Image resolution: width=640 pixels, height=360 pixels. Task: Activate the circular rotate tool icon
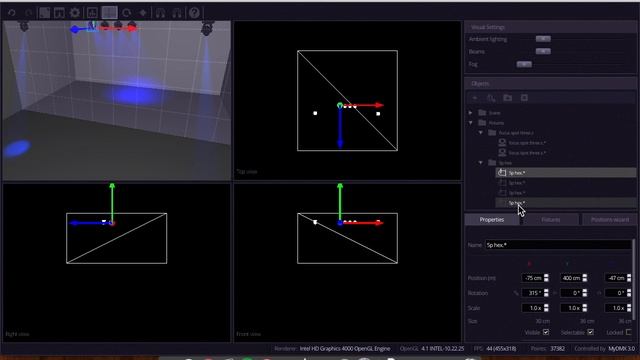[x=127, y=13]
